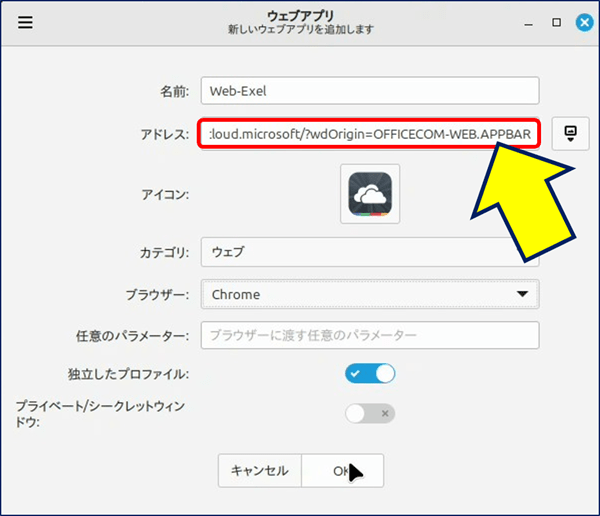This screenshot has height=516, width=600.
Task: Click the アドレス: label
Action: click(x=165, y=134)
